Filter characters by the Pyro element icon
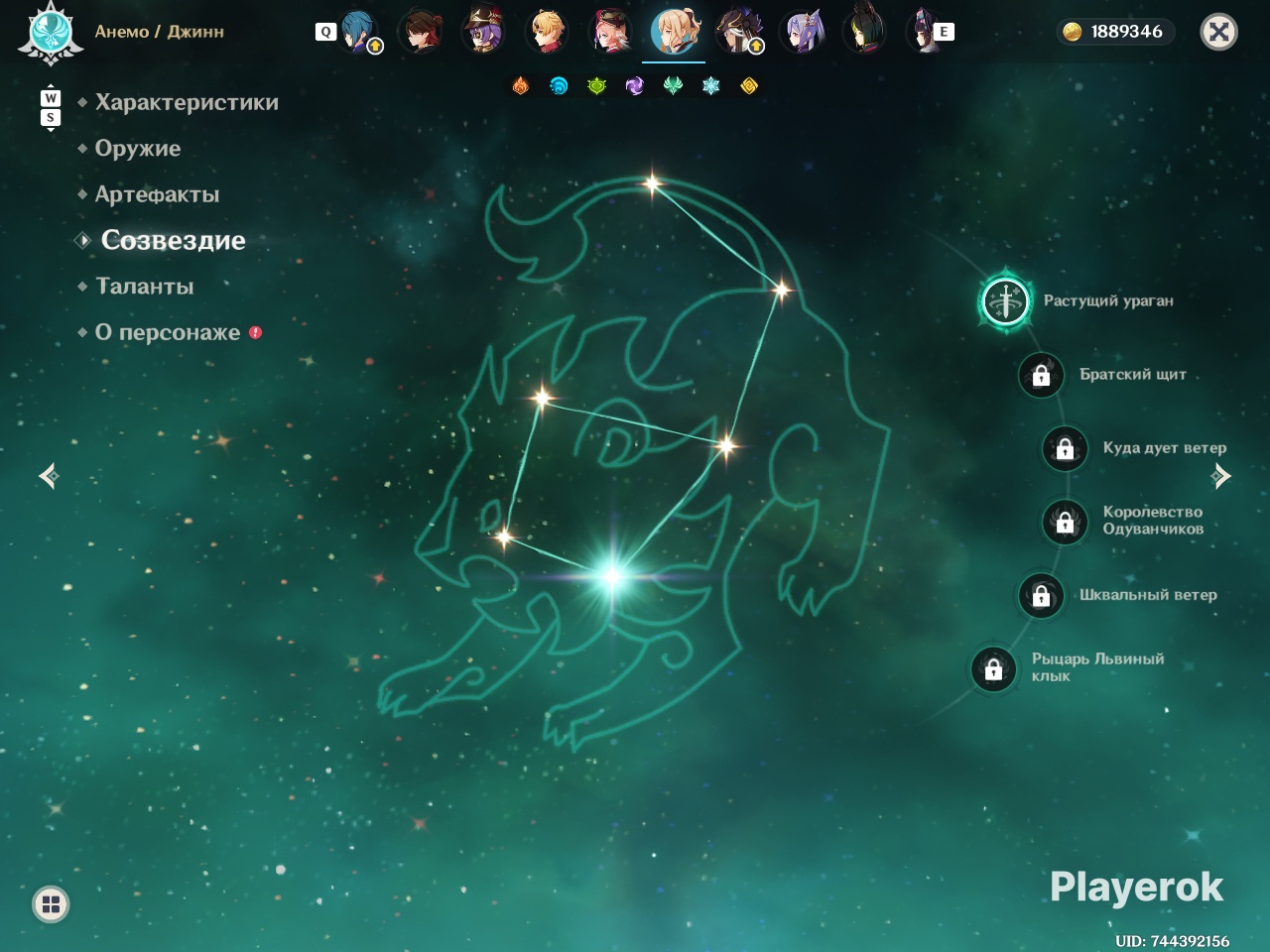 tap(521, 86)
